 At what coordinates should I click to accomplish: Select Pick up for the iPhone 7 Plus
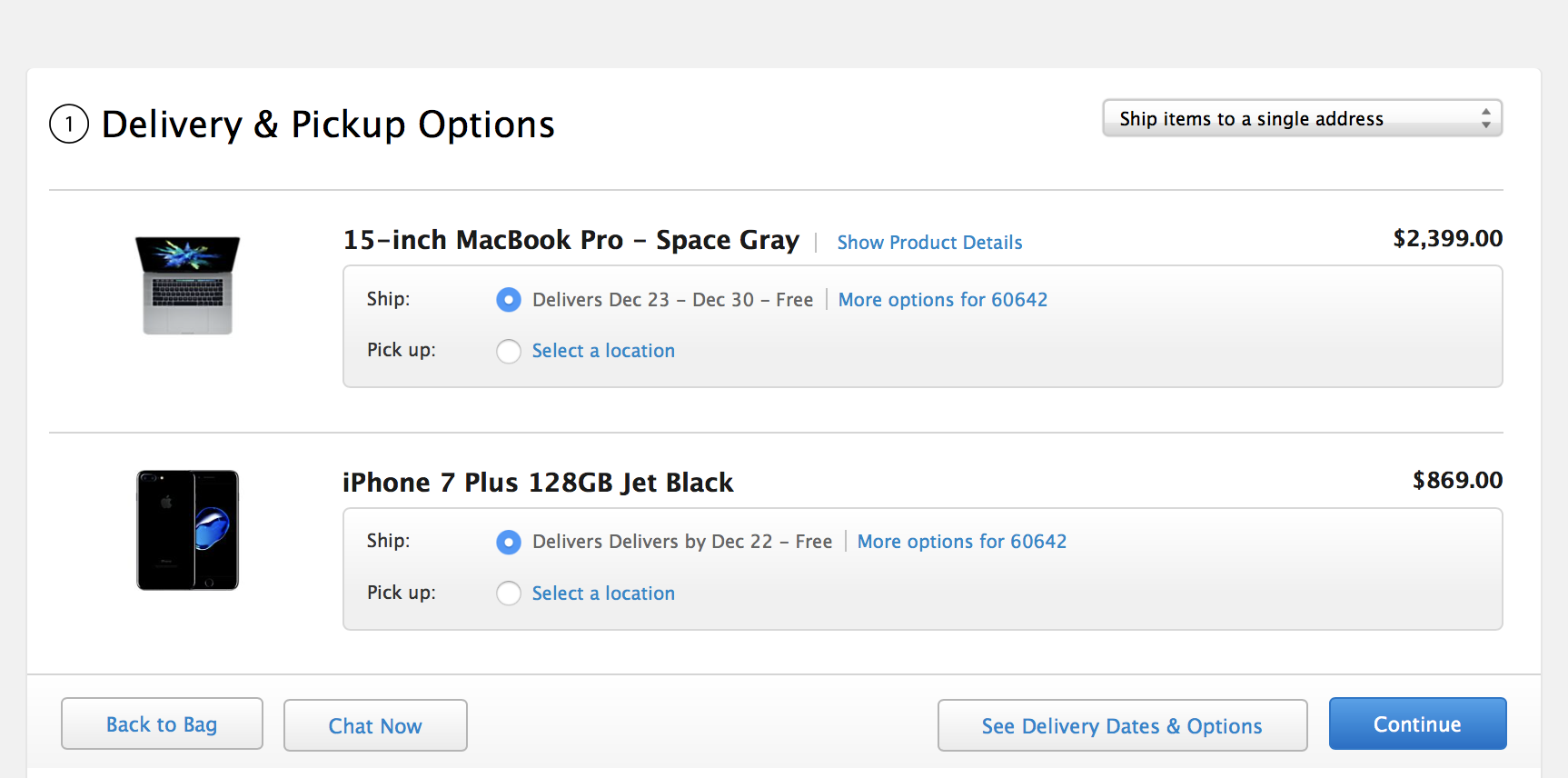tap(509, 593)
